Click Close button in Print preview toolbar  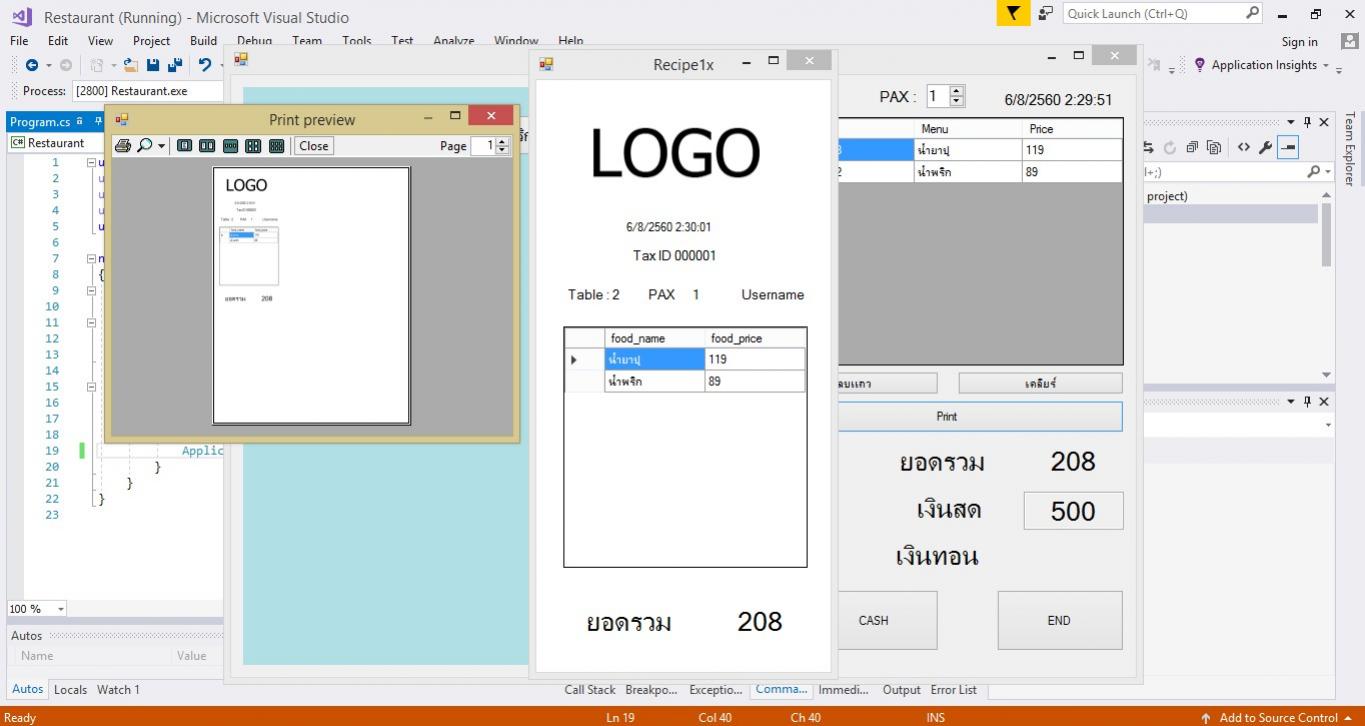[313, 146]
